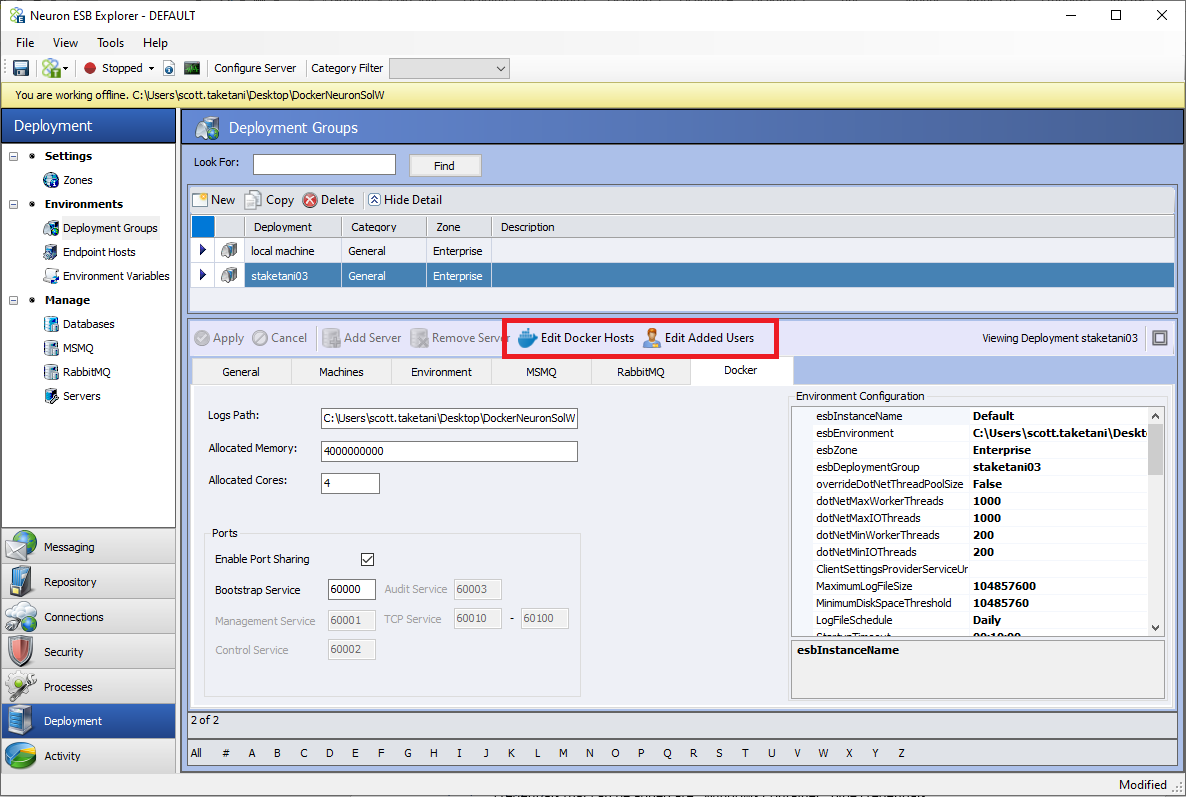Toggle the Enable Port Sharing checkbox

coord(368,560)
